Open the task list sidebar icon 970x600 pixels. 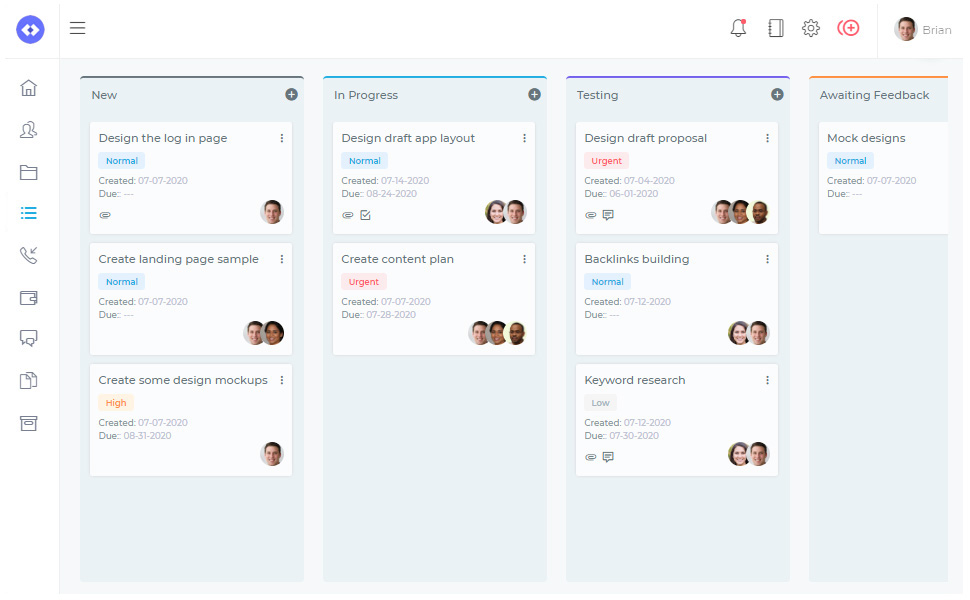[x=28, y=213]
